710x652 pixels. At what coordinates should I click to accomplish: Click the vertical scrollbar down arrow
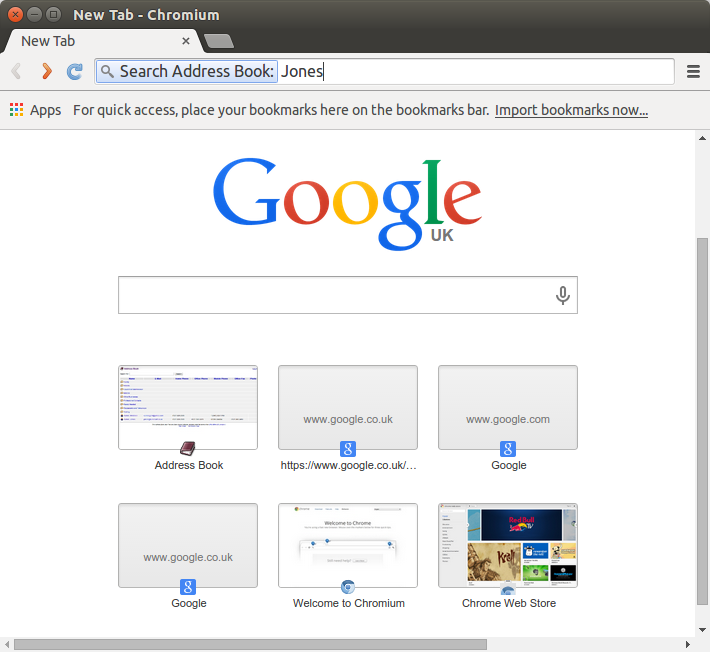pyautogui.click(x=702, y=627)
